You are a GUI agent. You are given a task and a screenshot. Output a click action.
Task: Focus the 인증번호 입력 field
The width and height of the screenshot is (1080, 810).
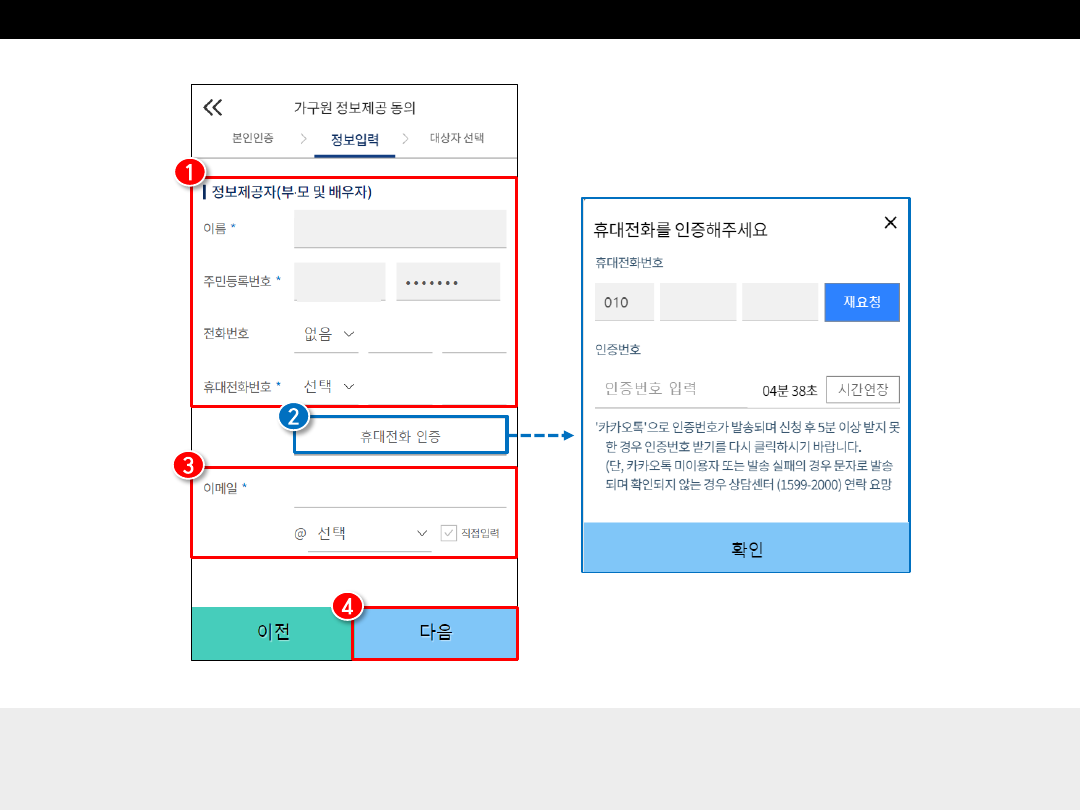(x=672, y=389)
